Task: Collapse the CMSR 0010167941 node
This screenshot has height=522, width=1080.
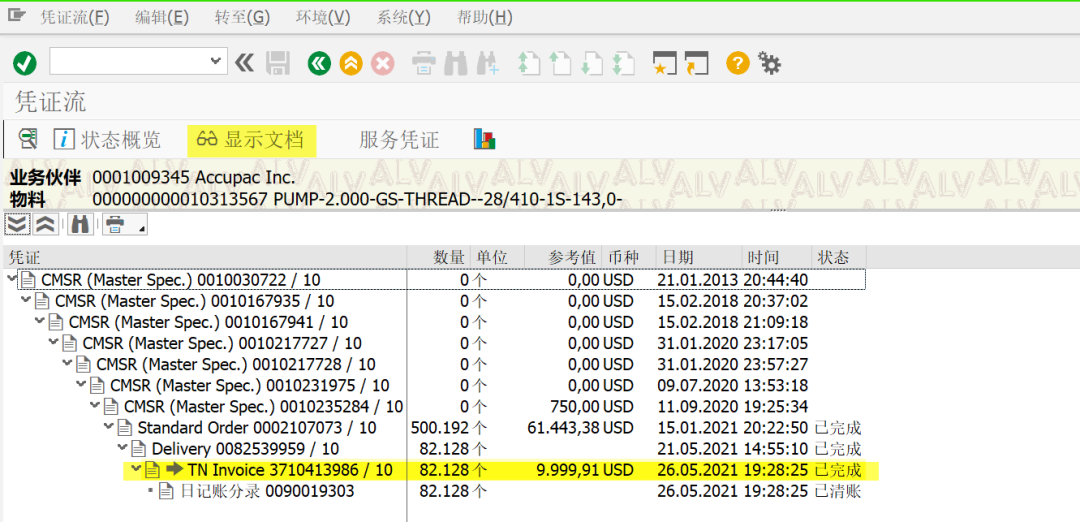Action: coord(39,321)
